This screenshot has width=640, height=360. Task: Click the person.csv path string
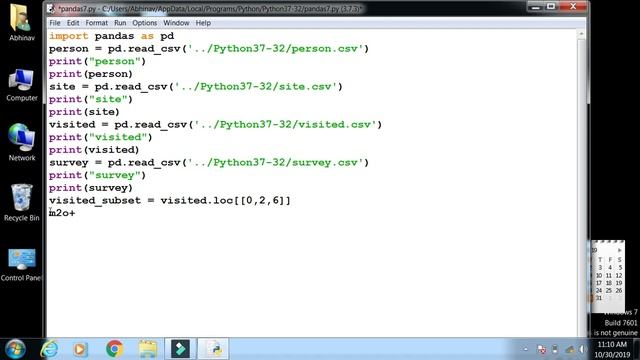[x=276, y=49]
